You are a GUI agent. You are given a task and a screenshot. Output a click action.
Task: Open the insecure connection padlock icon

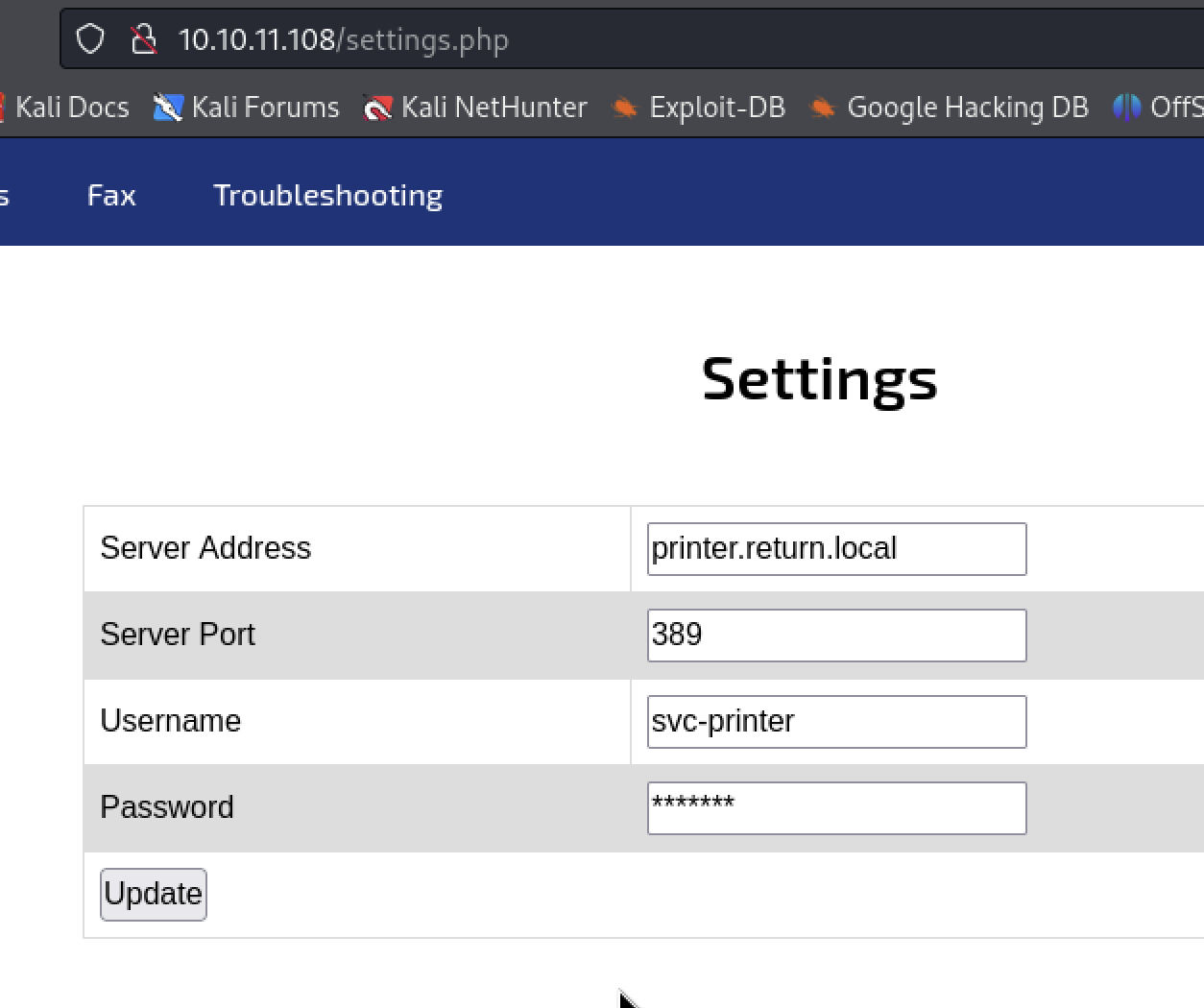[x=144, y=39]
